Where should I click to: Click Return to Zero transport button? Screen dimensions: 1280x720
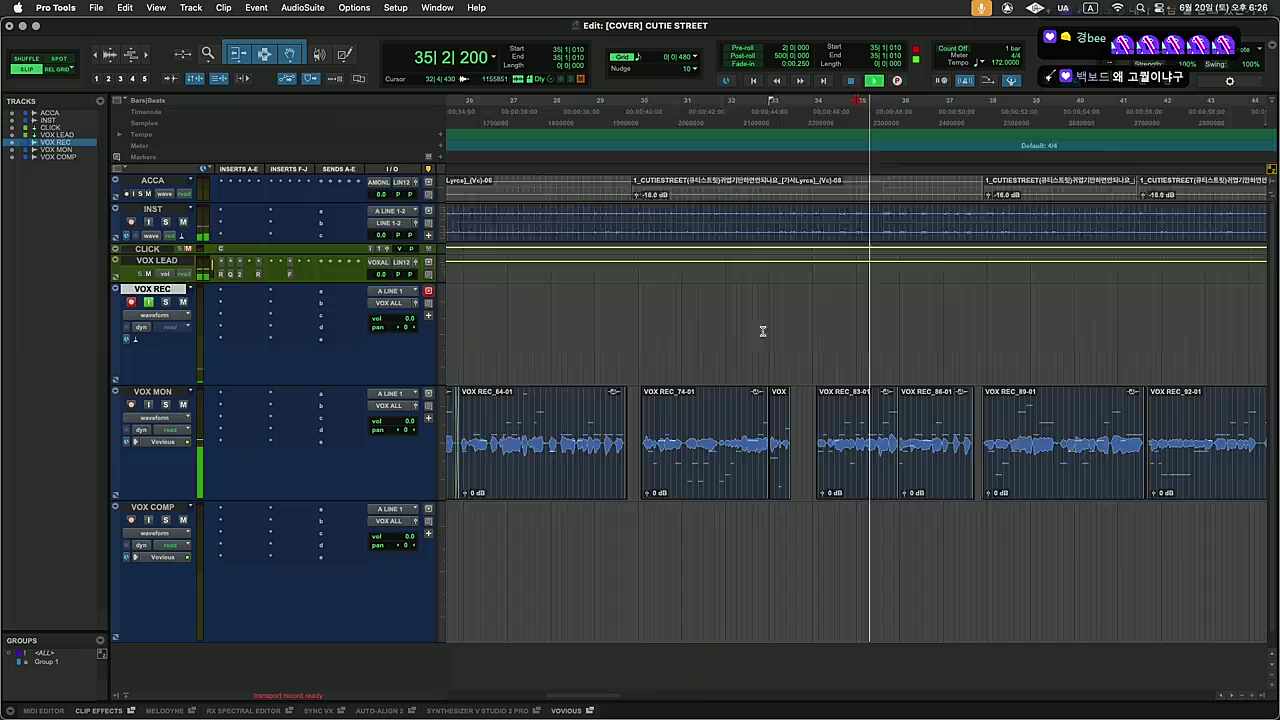(x=753, y=81)
